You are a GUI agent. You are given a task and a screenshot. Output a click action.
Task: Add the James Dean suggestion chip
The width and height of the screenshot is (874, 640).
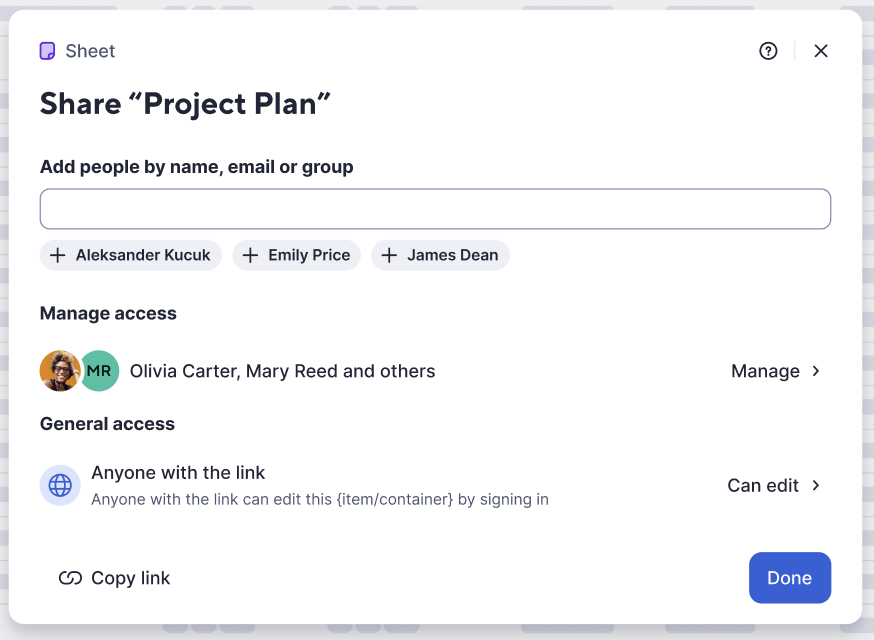[x=440, y=255]
